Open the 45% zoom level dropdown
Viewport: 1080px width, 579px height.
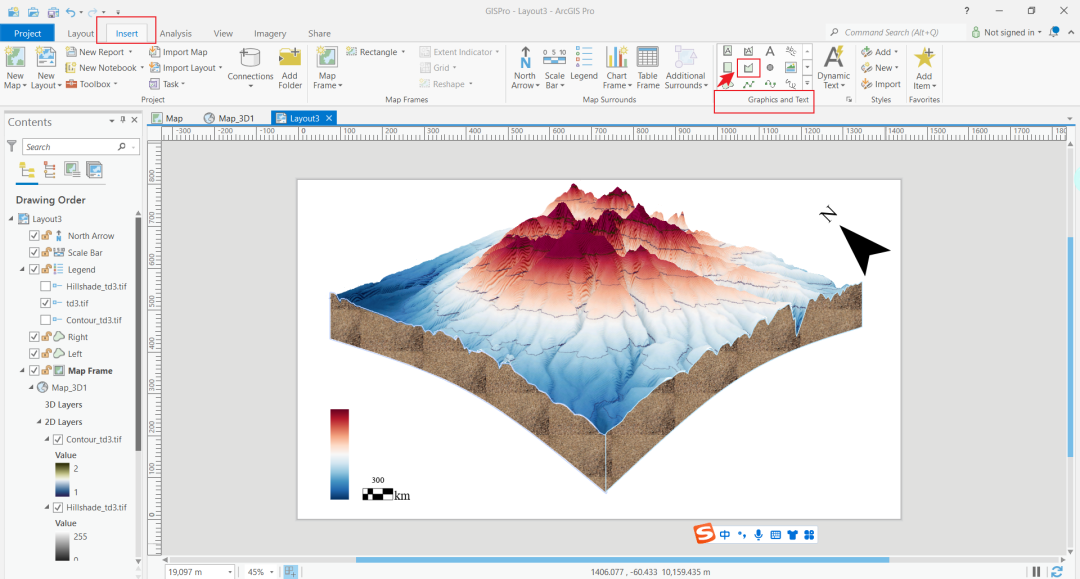(271, 572)
